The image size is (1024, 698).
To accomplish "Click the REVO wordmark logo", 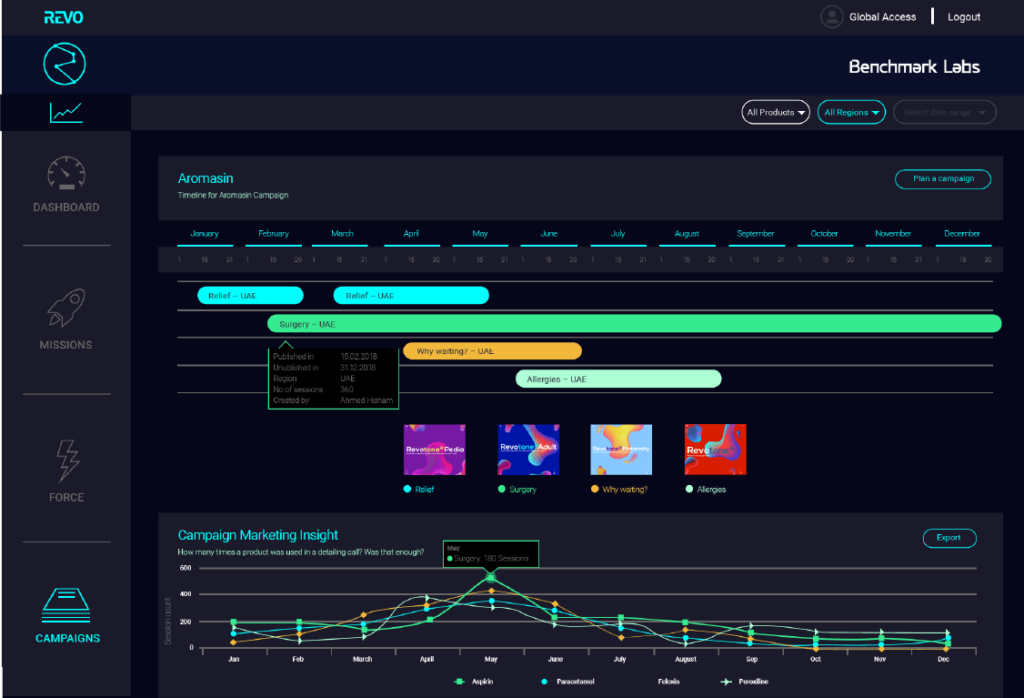I will pyautogui.click(x=64, y=17).
